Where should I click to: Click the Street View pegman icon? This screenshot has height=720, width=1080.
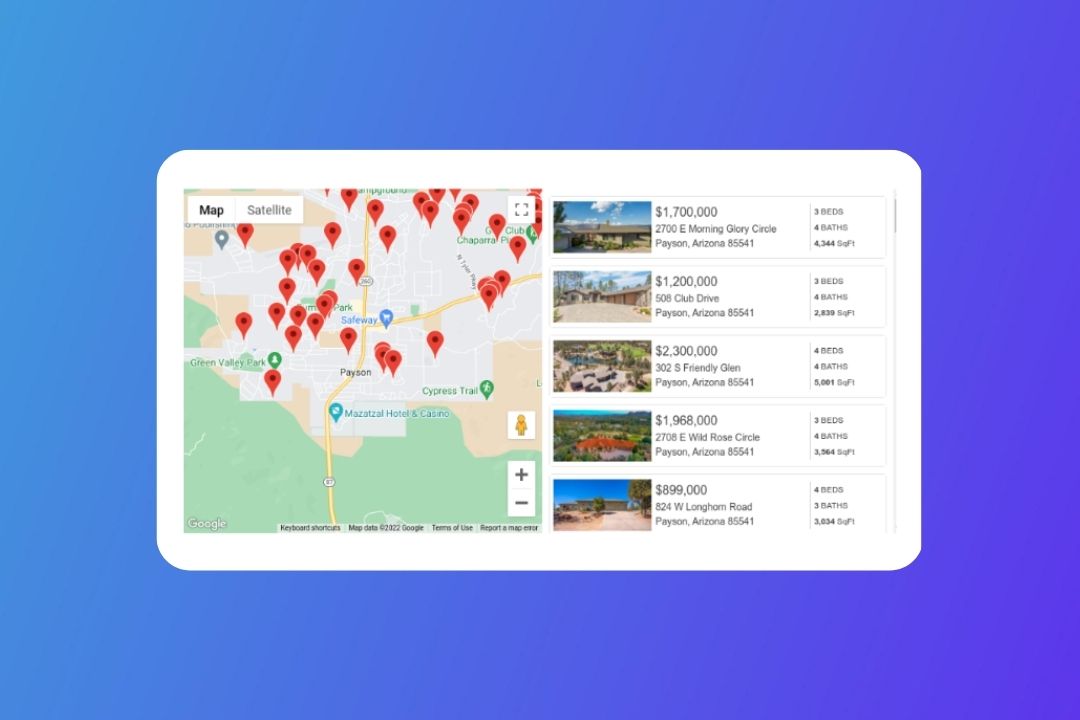point(521,425)
